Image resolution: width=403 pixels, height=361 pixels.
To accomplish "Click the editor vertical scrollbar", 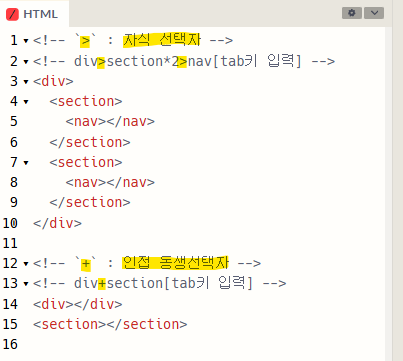I will pyautogui.click(x=389, y=193).
